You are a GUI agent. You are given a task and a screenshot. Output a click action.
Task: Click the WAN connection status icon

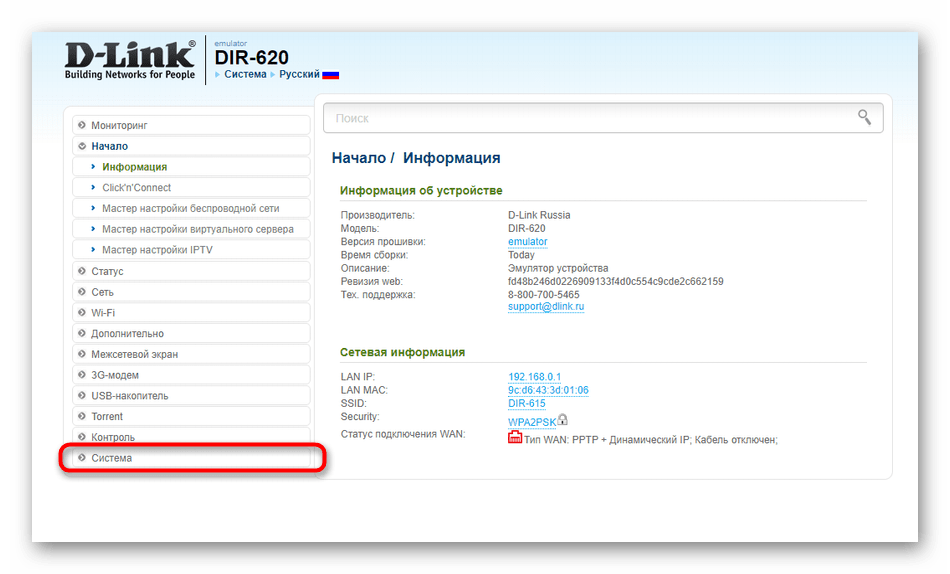click(515, 438)
